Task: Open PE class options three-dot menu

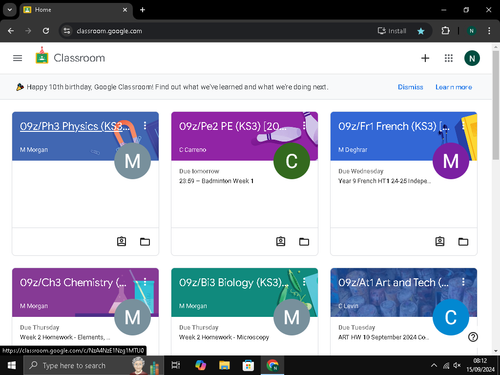Action: (x=304, y=126)
